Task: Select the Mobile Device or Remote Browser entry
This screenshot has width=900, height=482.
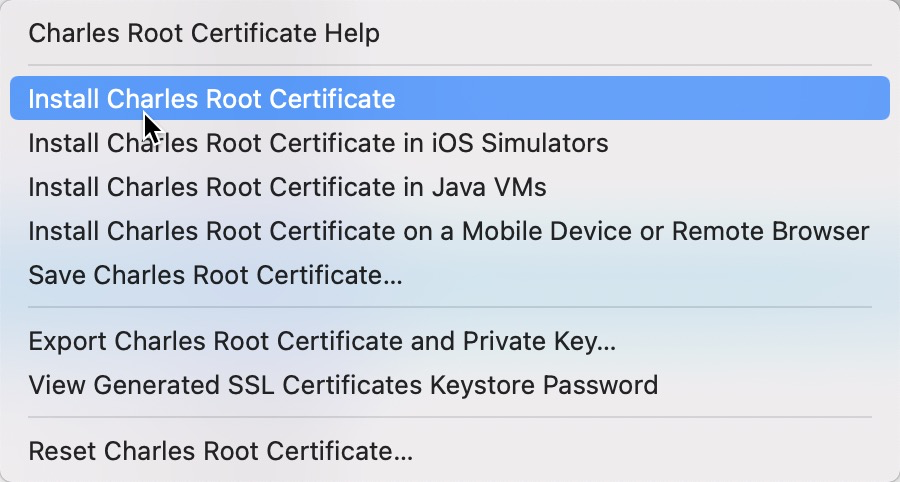Action: [448, 231]
